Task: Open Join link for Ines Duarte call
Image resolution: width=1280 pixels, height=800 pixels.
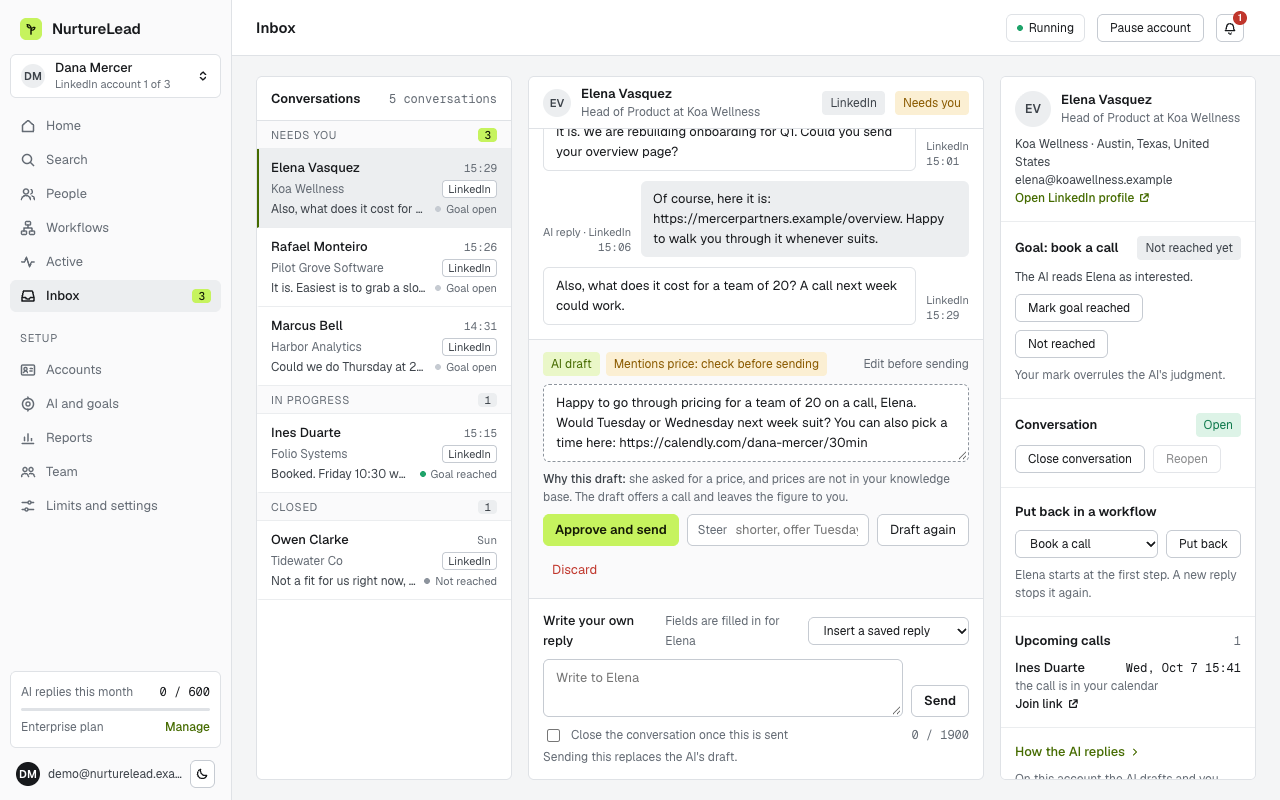Action: click(1047, 704)
